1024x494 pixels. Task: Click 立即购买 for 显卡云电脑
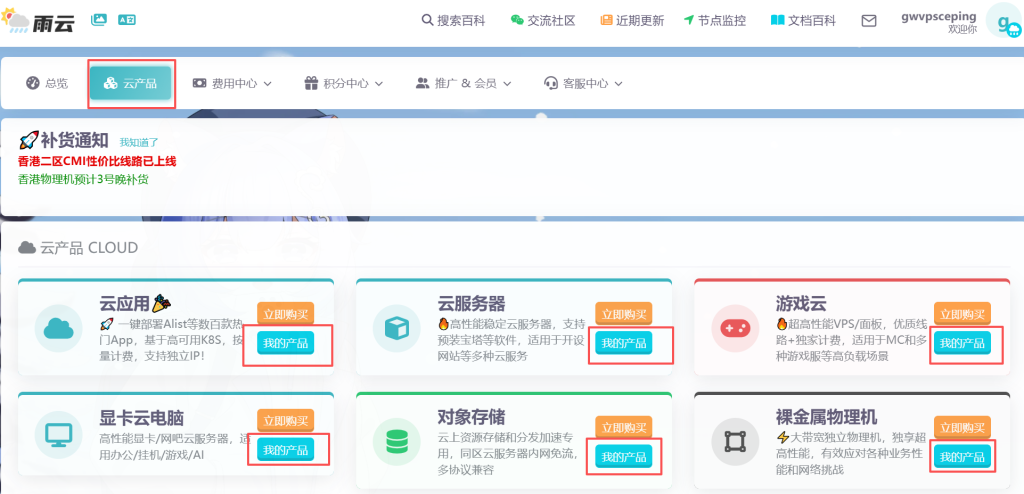point(285,420)
